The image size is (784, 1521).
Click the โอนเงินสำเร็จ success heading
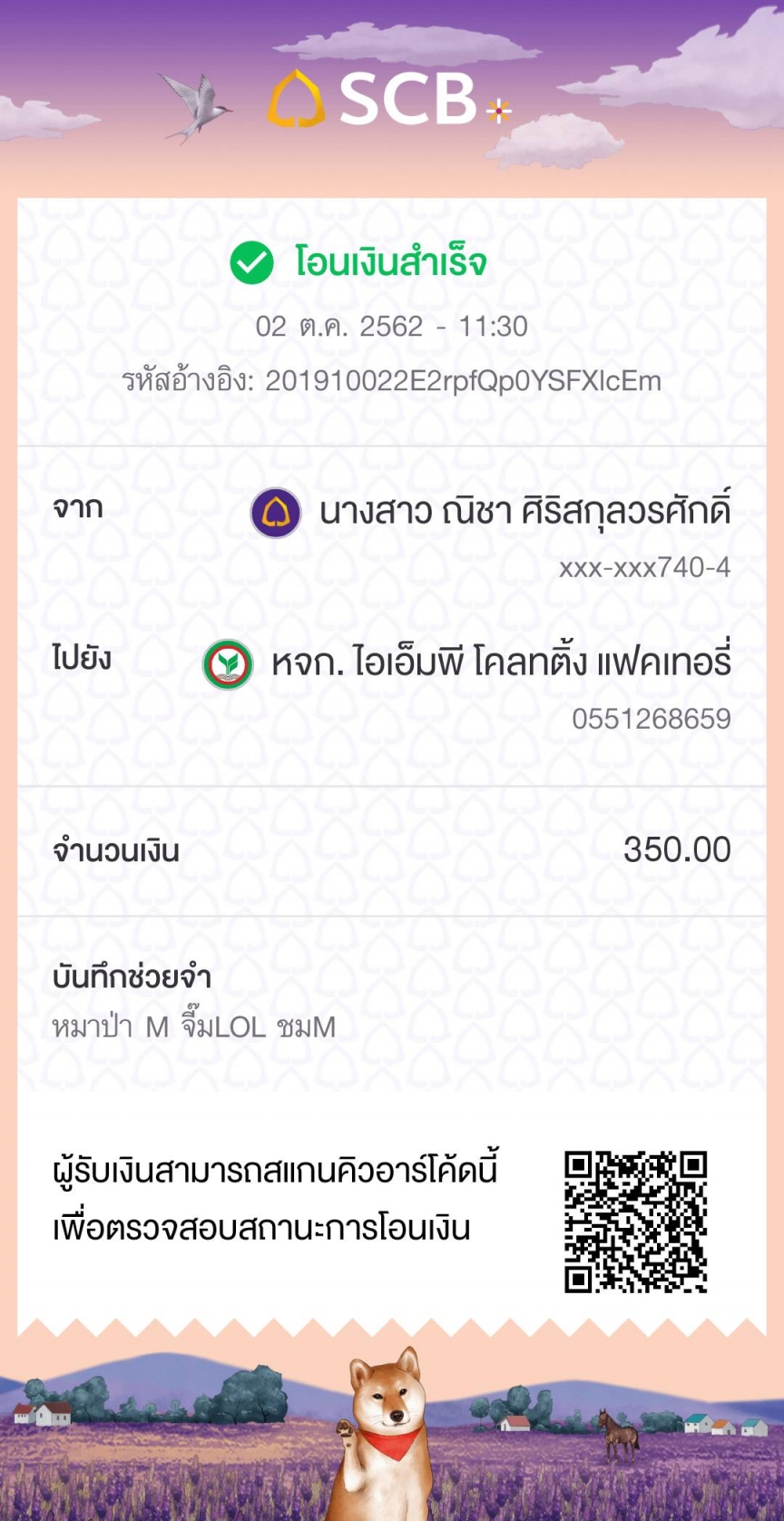pyautogui.click(x=390, y=263)
